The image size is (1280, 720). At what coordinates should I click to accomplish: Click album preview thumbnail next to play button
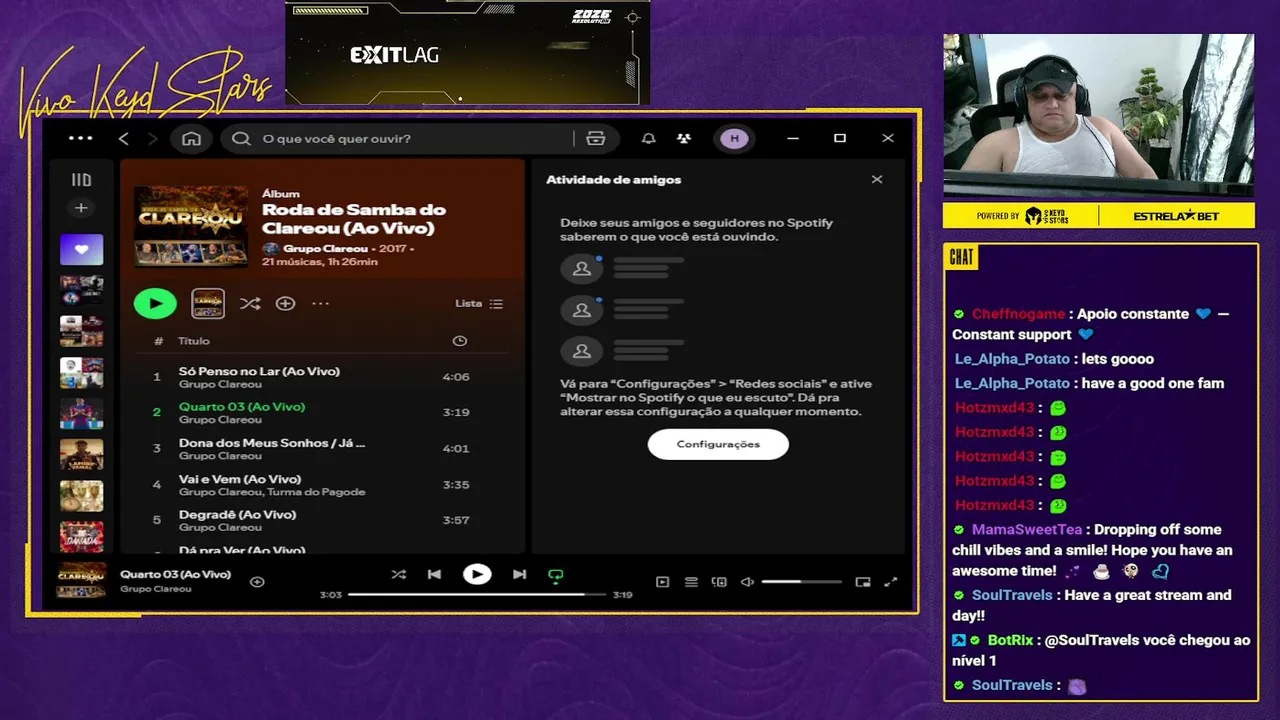[x=208, y=303]
